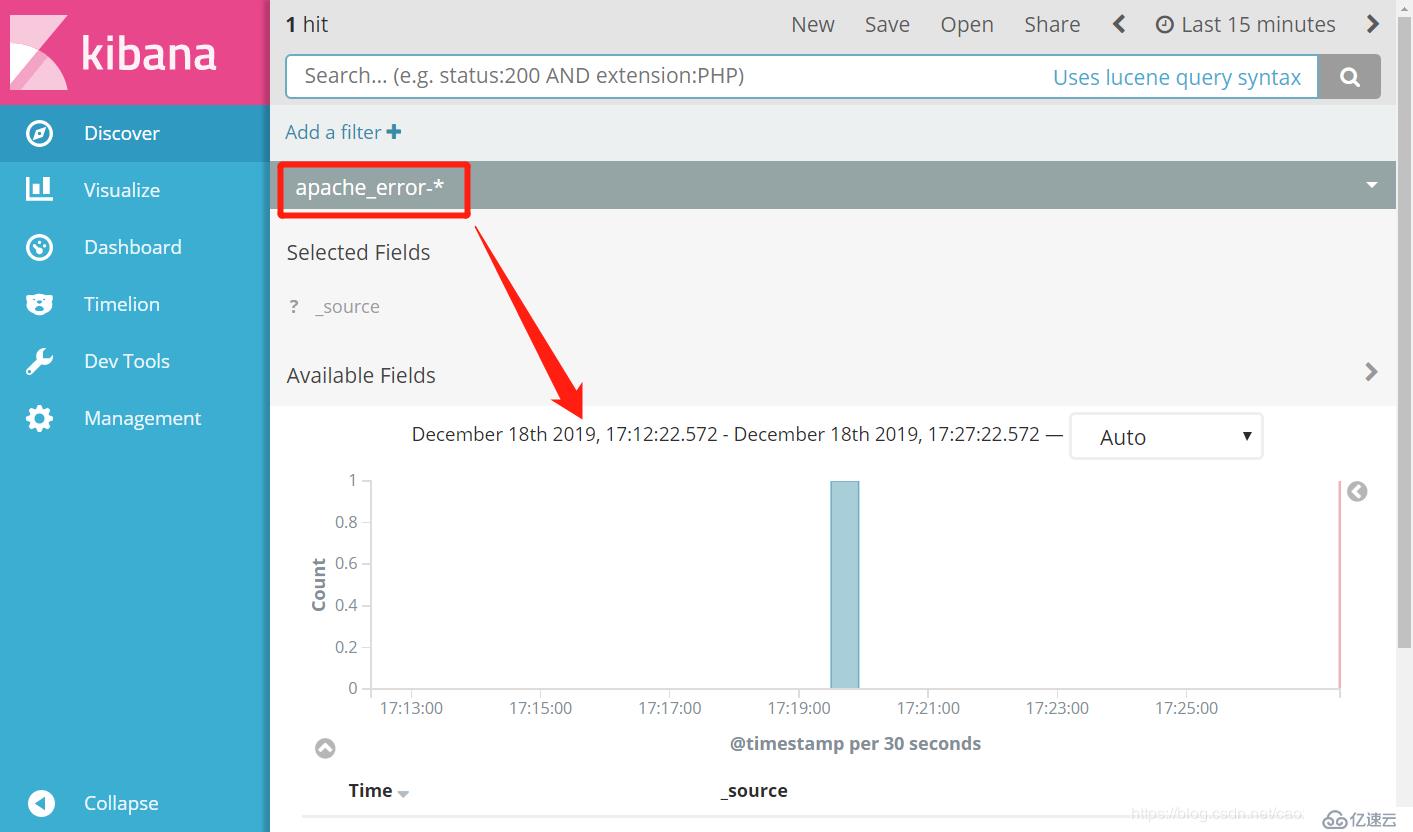
Task: Select the Discover menu item
Action: click(x=135, y=133)
